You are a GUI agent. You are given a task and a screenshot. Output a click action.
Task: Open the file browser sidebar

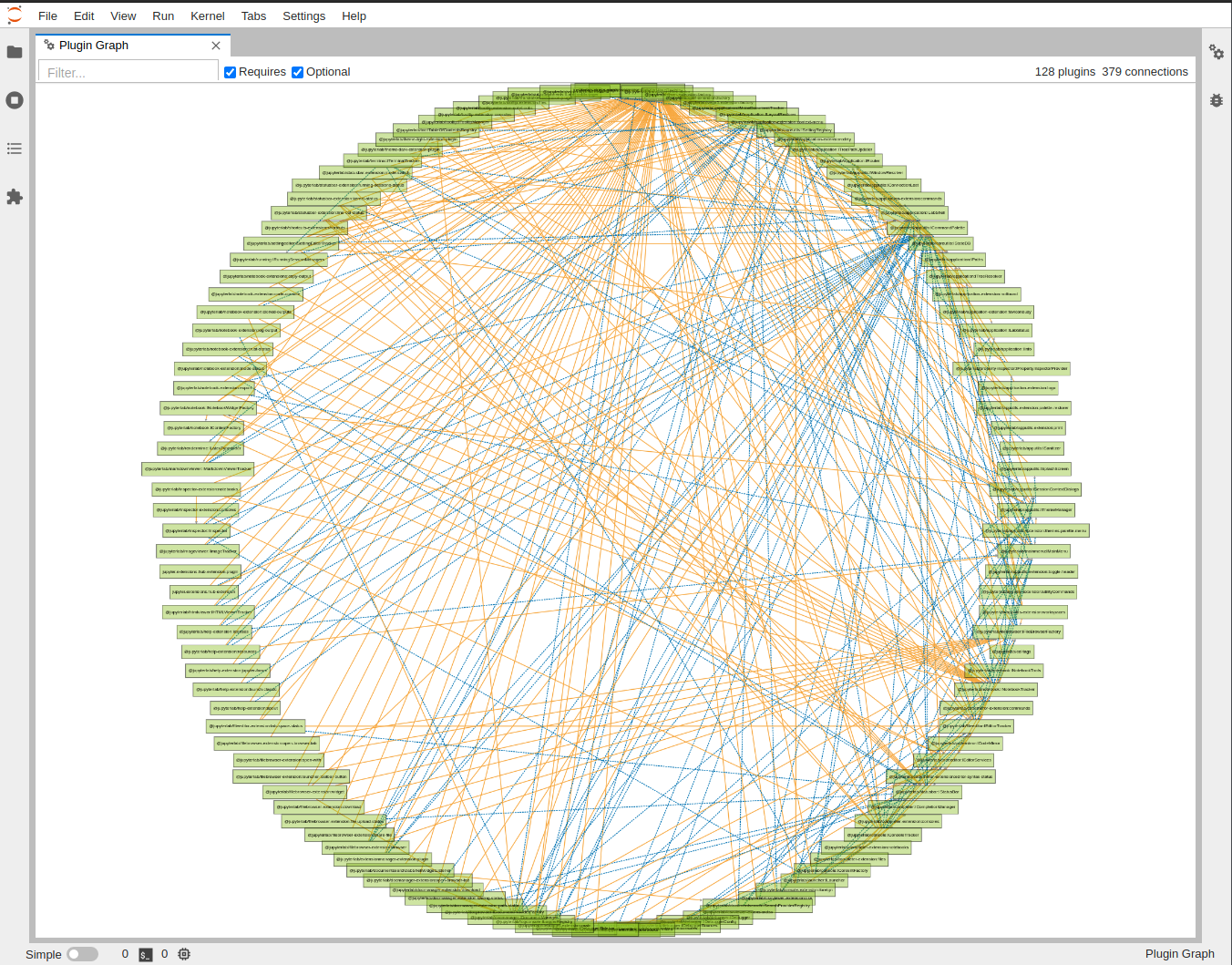(15, 52)
